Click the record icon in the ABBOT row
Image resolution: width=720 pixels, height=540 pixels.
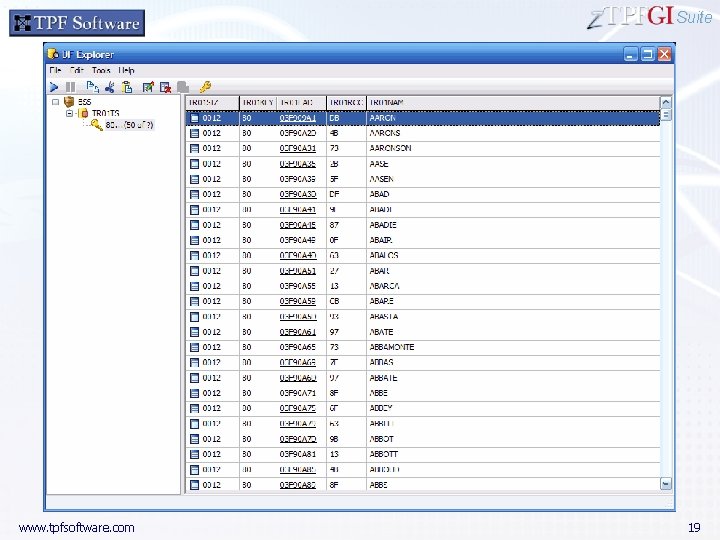195,439
